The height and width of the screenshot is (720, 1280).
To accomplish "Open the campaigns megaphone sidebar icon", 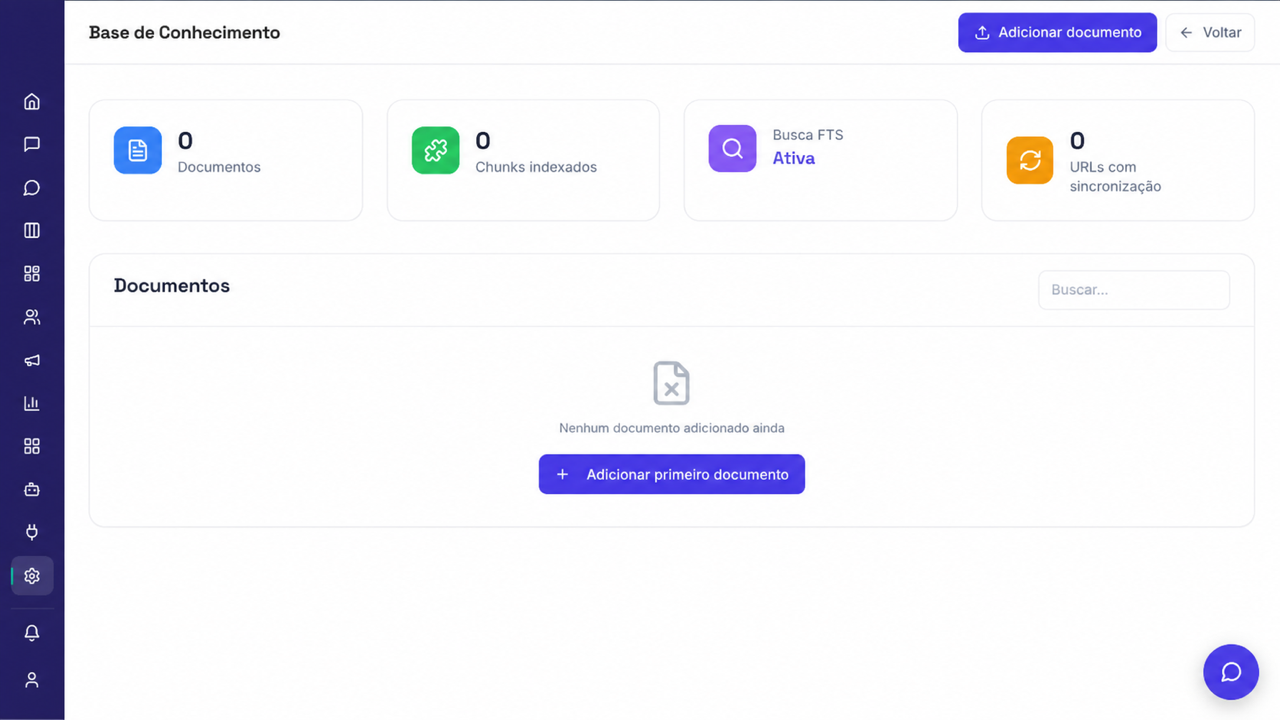I will pyautogui.click(x=32, y=360).
